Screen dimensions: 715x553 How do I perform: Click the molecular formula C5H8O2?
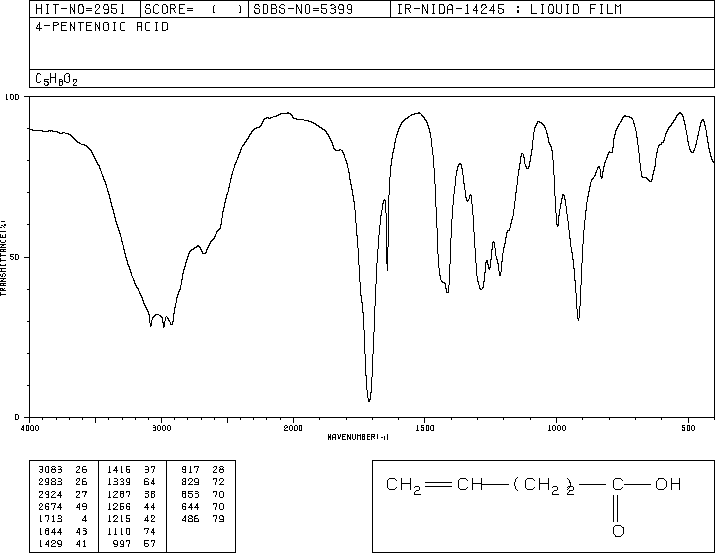click(x=57, y=79)
